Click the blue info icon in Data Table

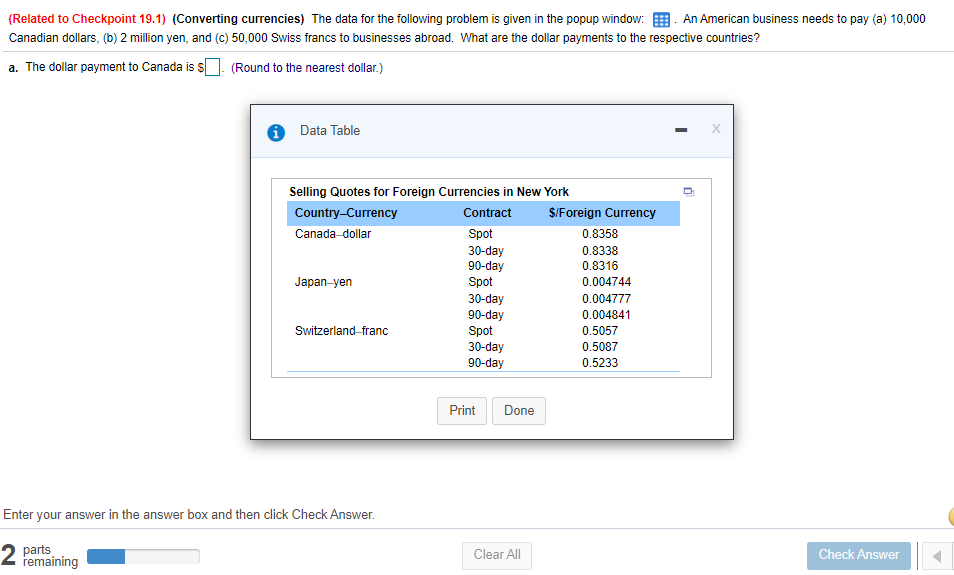[276, 132]
